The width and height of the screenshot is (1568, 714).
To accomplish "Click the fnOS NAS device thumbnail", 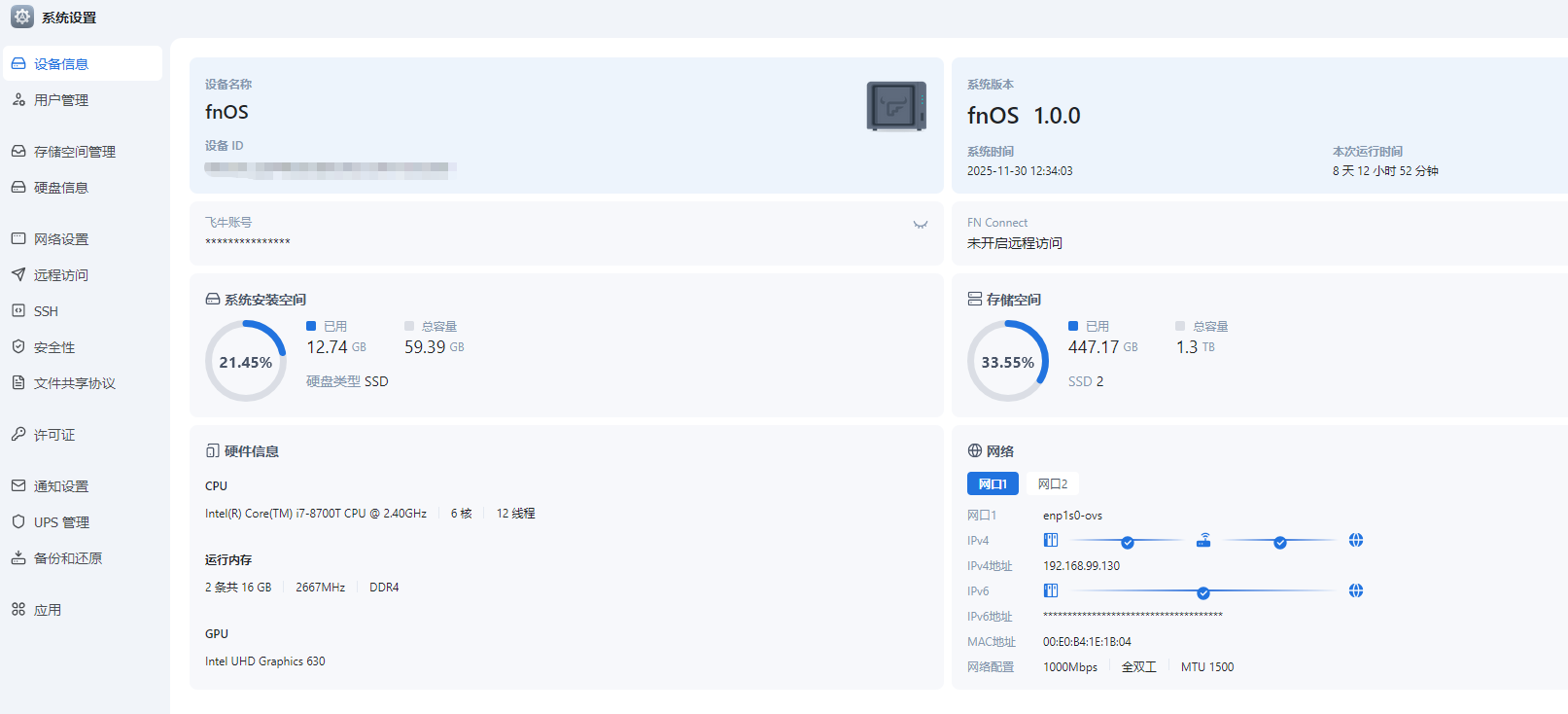I will pyautogui.click(x=896, y=106).
